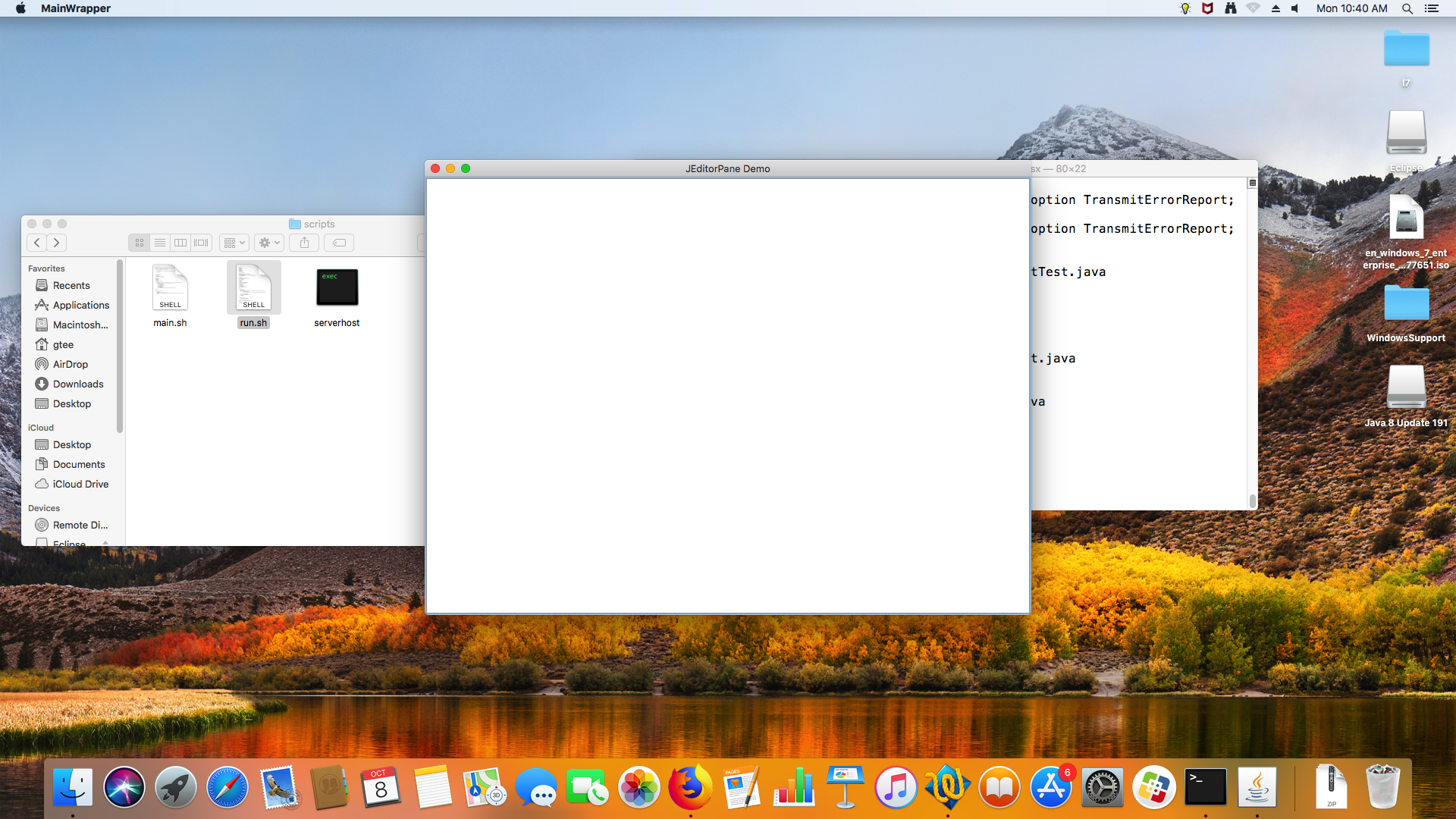This screenshot has height=819, width=1456.
Task: Open System Preferences from the Dock
Action: click(x=1102, y=788)
